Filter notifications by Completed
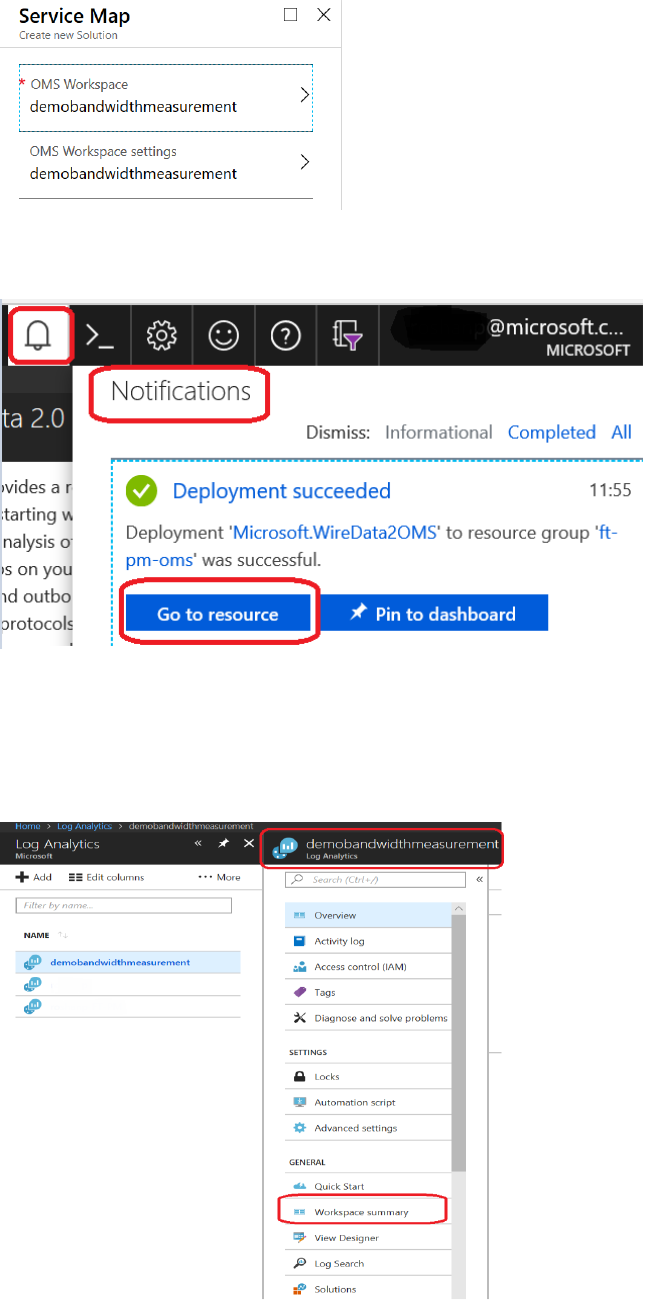646x1303 pixels. [x=552, y=432]
